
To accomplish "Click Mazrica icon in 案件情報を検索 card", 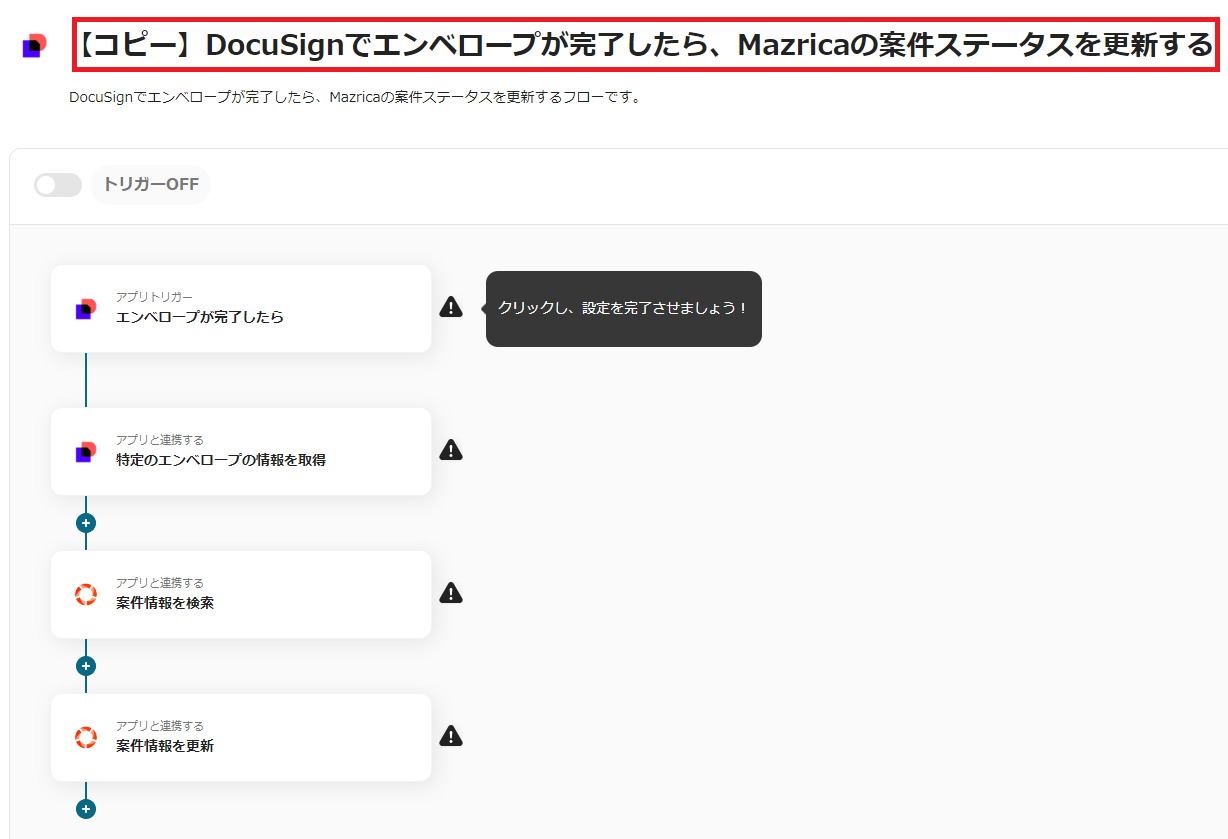I will pyautogui.click(x=86, y=595).
